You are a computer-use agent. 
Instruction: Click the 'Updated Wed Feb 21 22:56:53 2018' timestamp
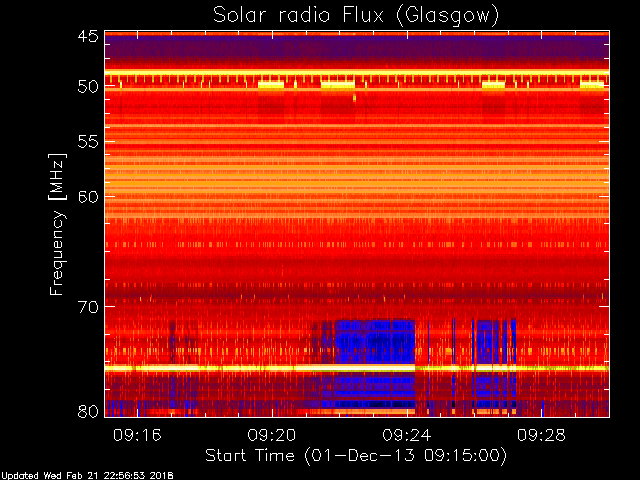pyautogui.click(x=87, y=476)
